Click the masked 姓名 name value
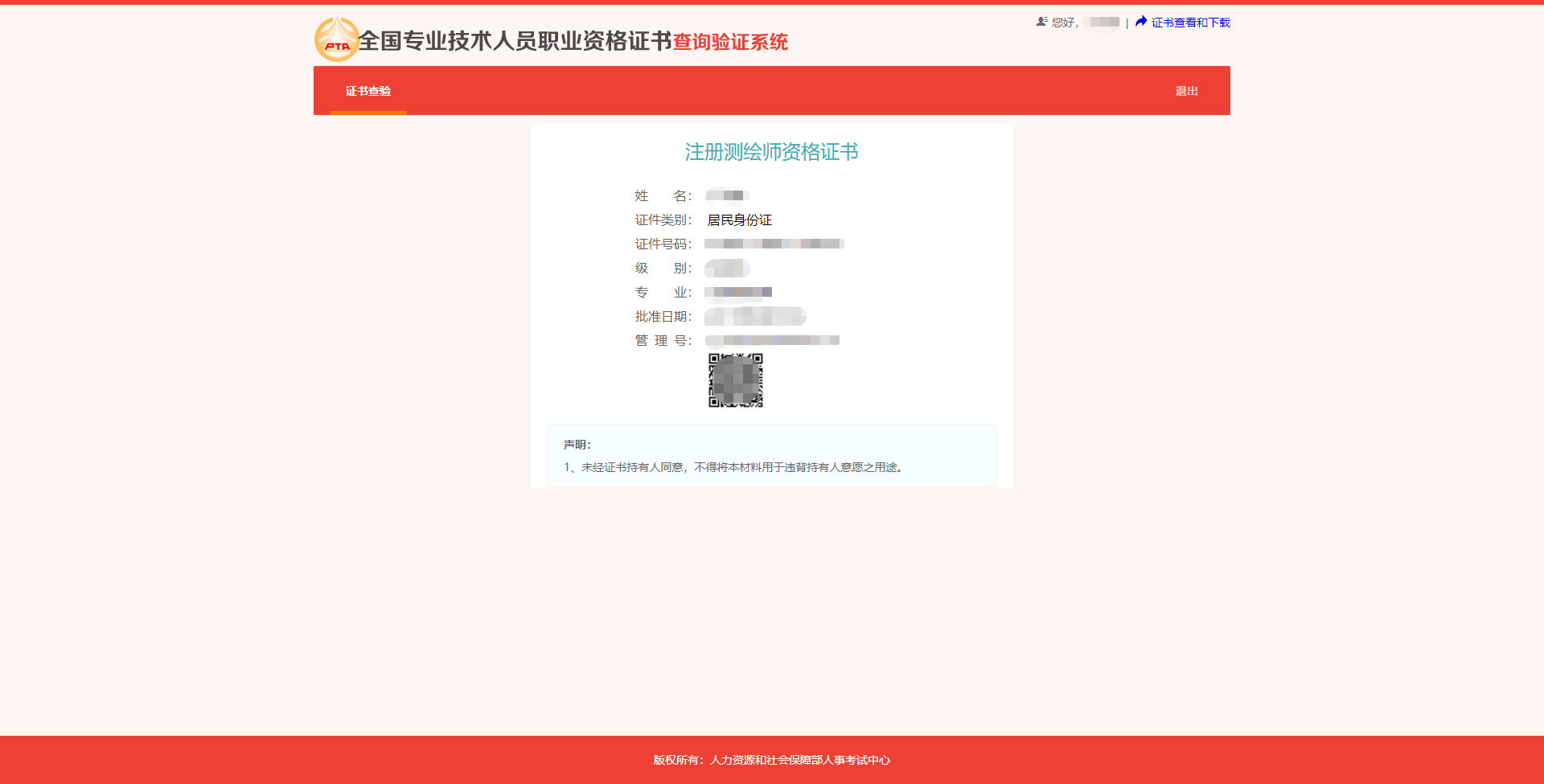Screen dimensions: 1544x784 pos(726,195)
